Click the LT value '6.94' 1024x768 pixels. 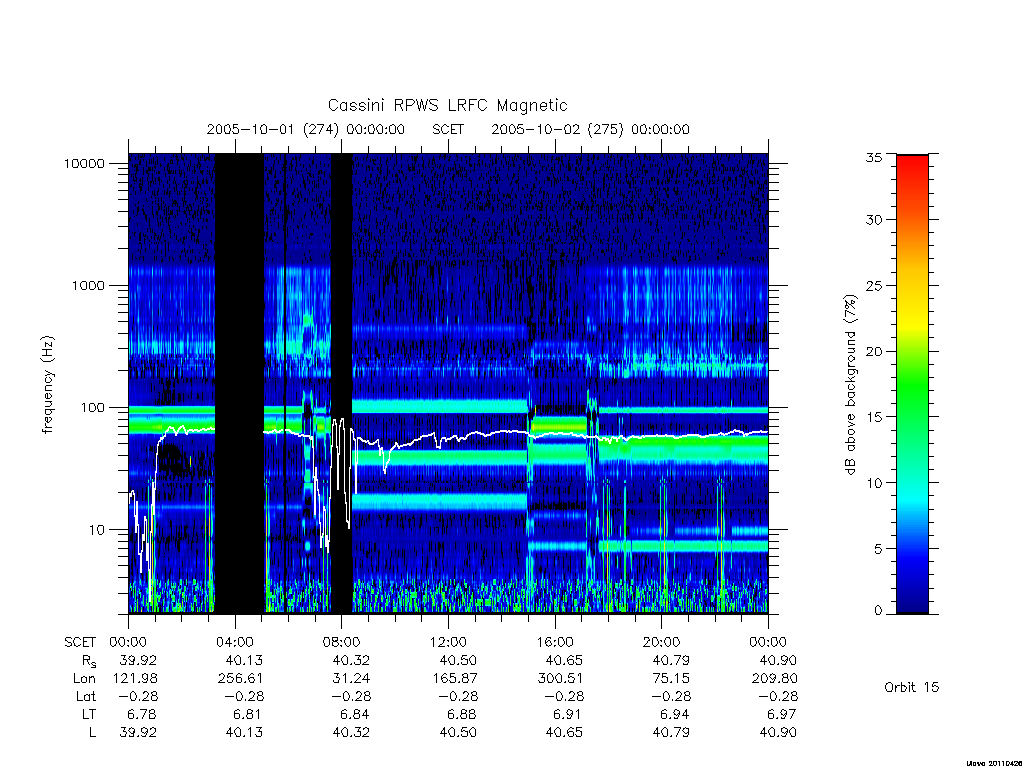point(675,714)
